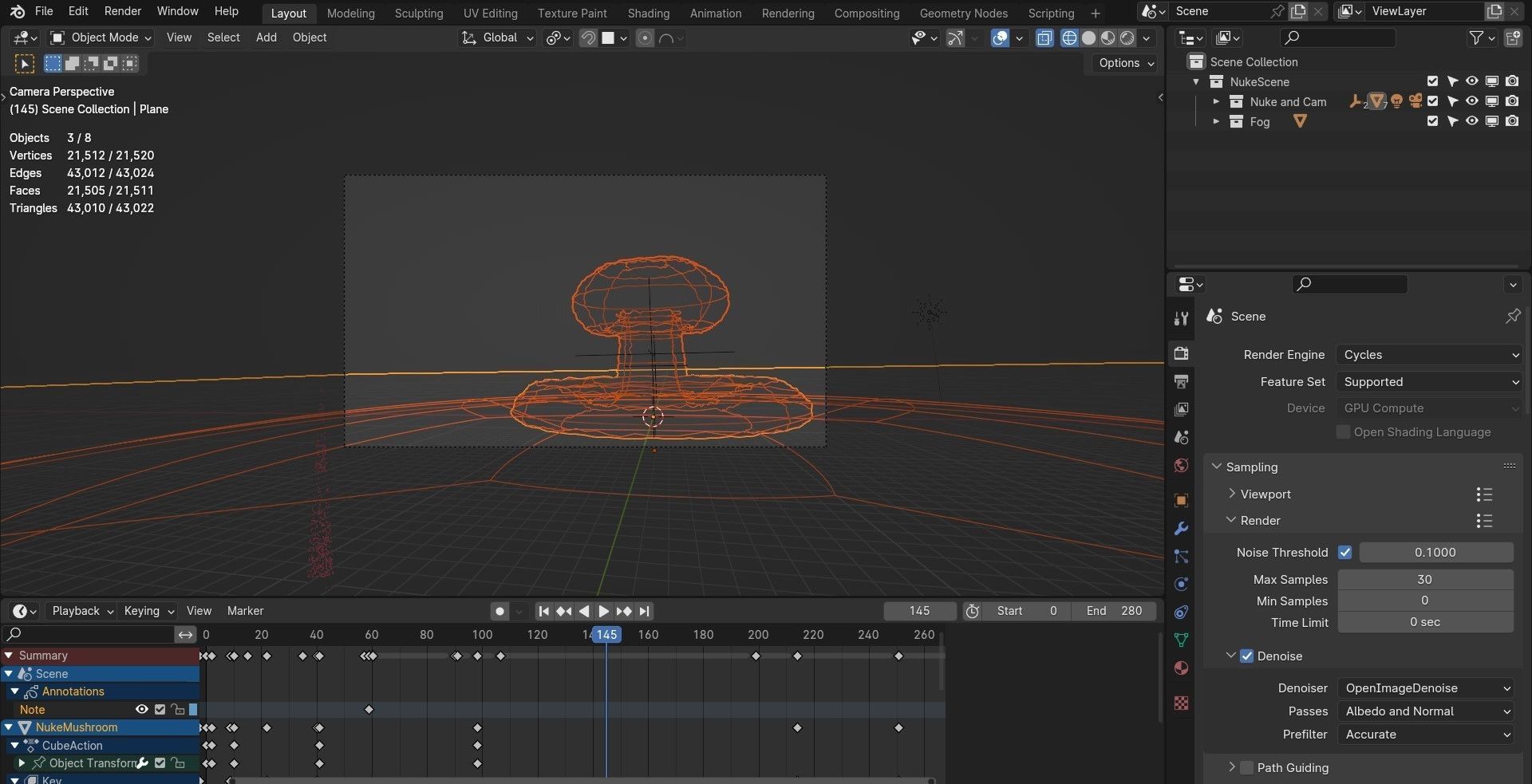Enable Open Shading Language checkbox

coord(1343,431)
